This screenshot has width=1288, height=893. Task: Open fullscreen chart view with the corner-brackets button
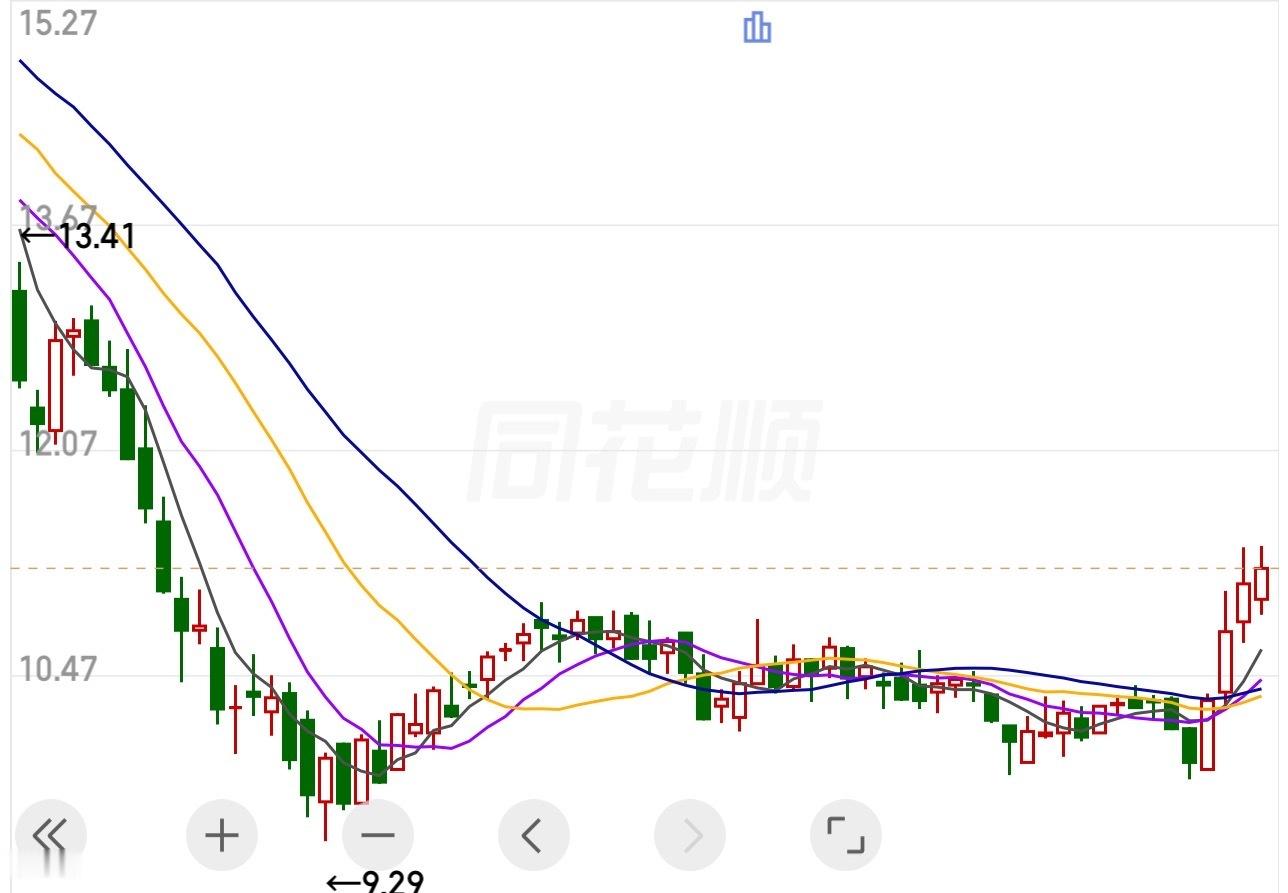click(846, 834)
